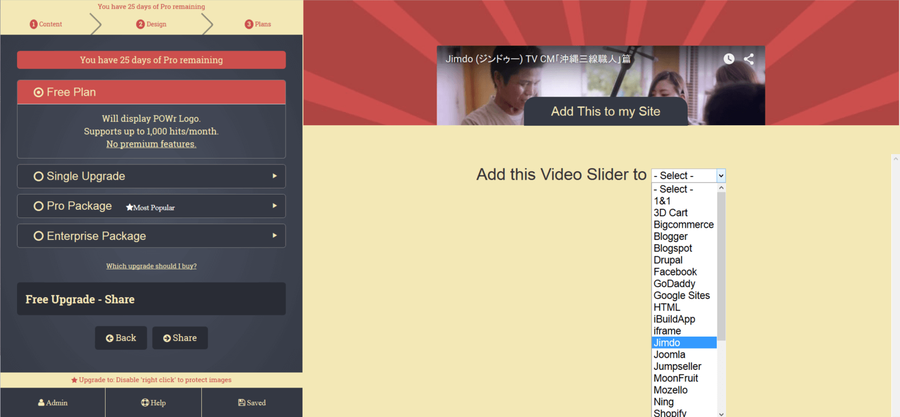
Task: Click the red Pro remaining banner
Action: point(152,60)
